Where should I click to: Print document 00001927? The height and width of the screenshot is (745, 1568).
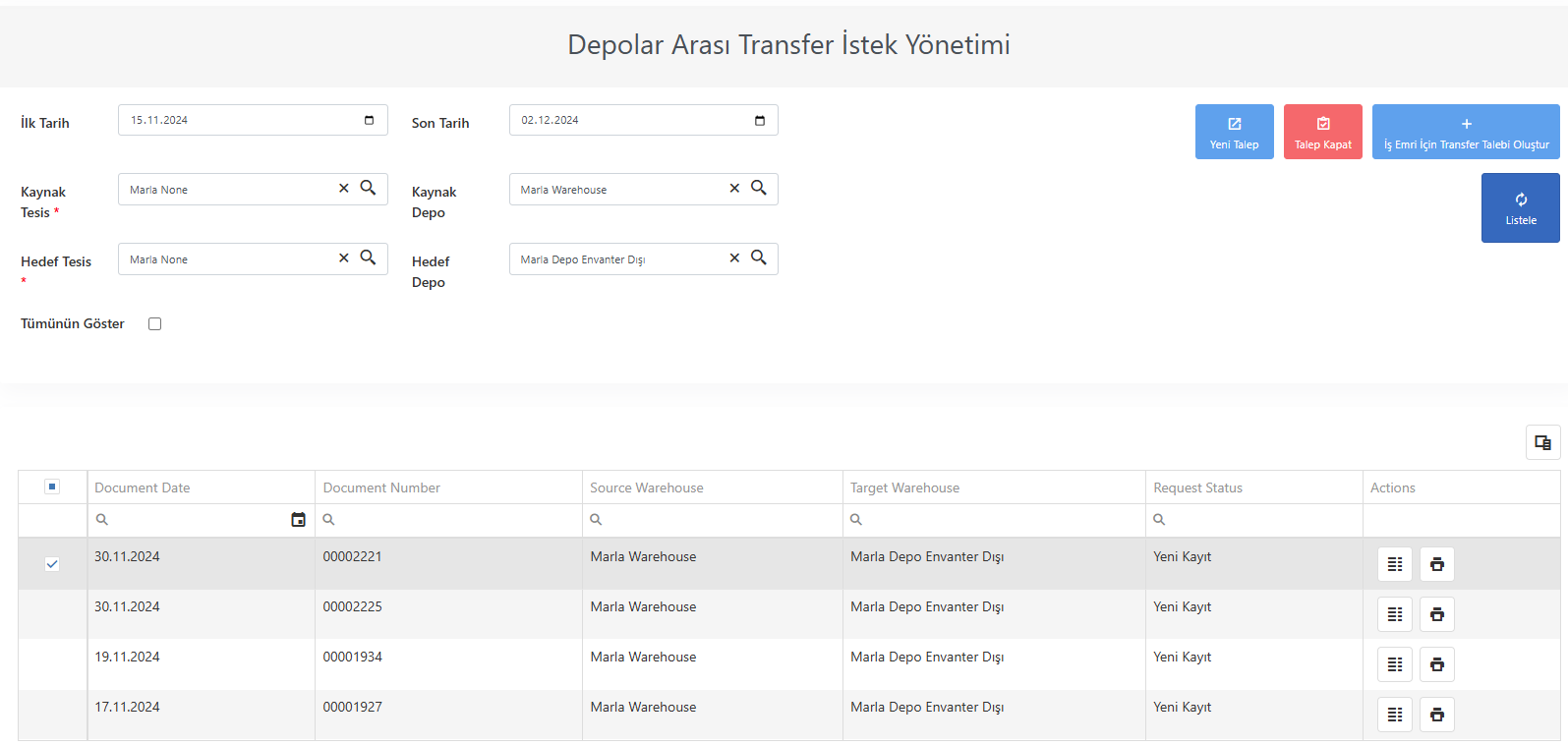click(1437, 715)
